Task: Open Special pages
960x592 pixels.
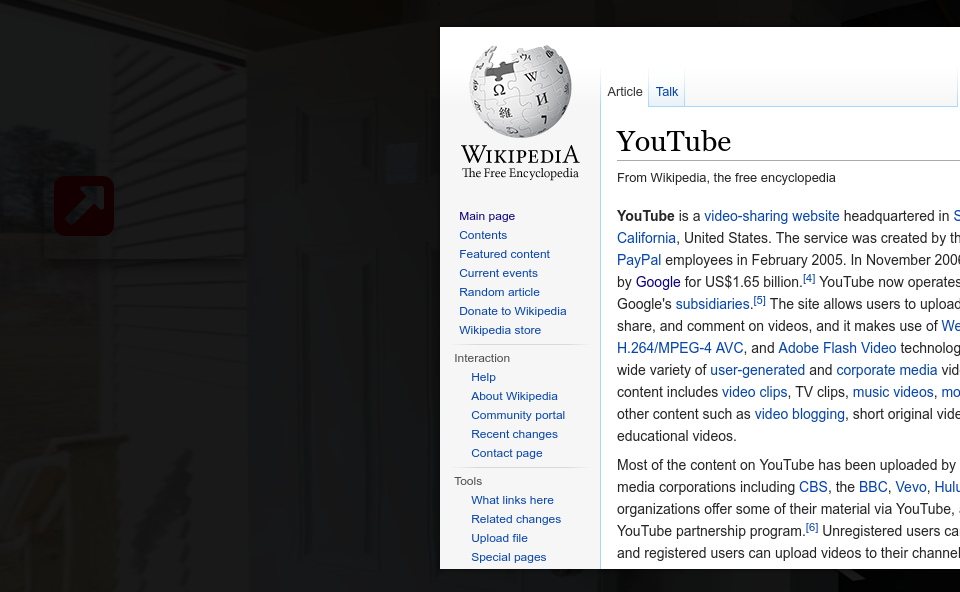Action: click(508, 557)
